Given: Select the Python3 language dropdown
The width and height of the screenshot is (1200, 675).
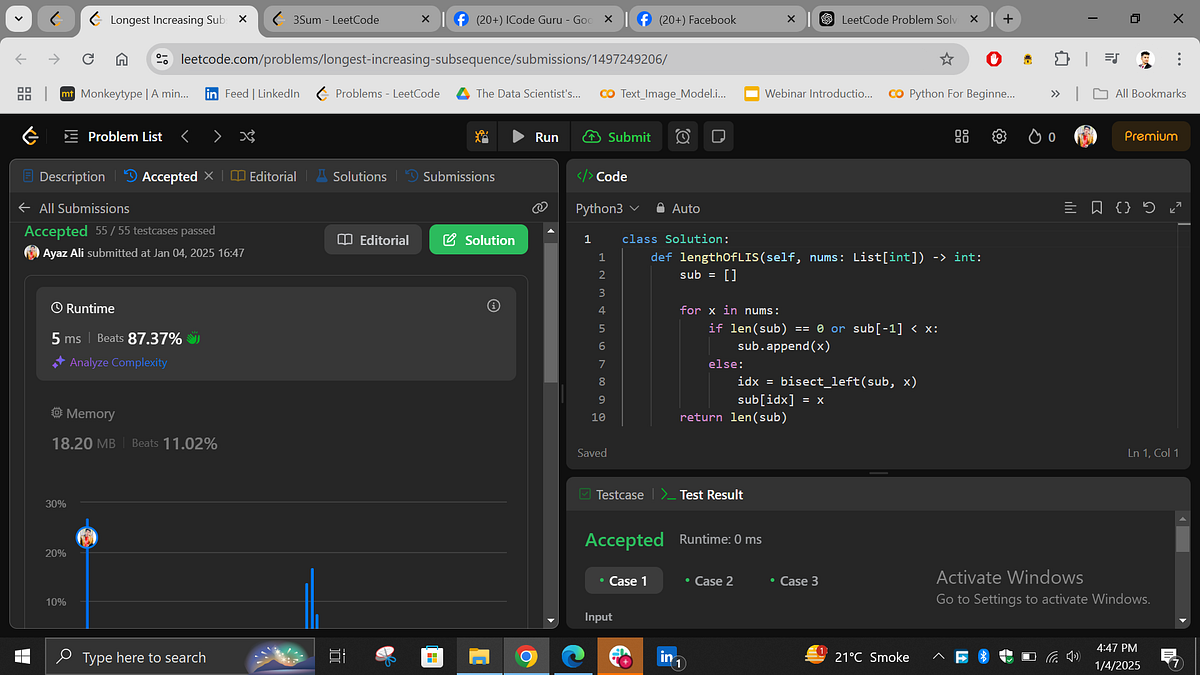Looking at the screenshot, I should [x=605, y=208].
